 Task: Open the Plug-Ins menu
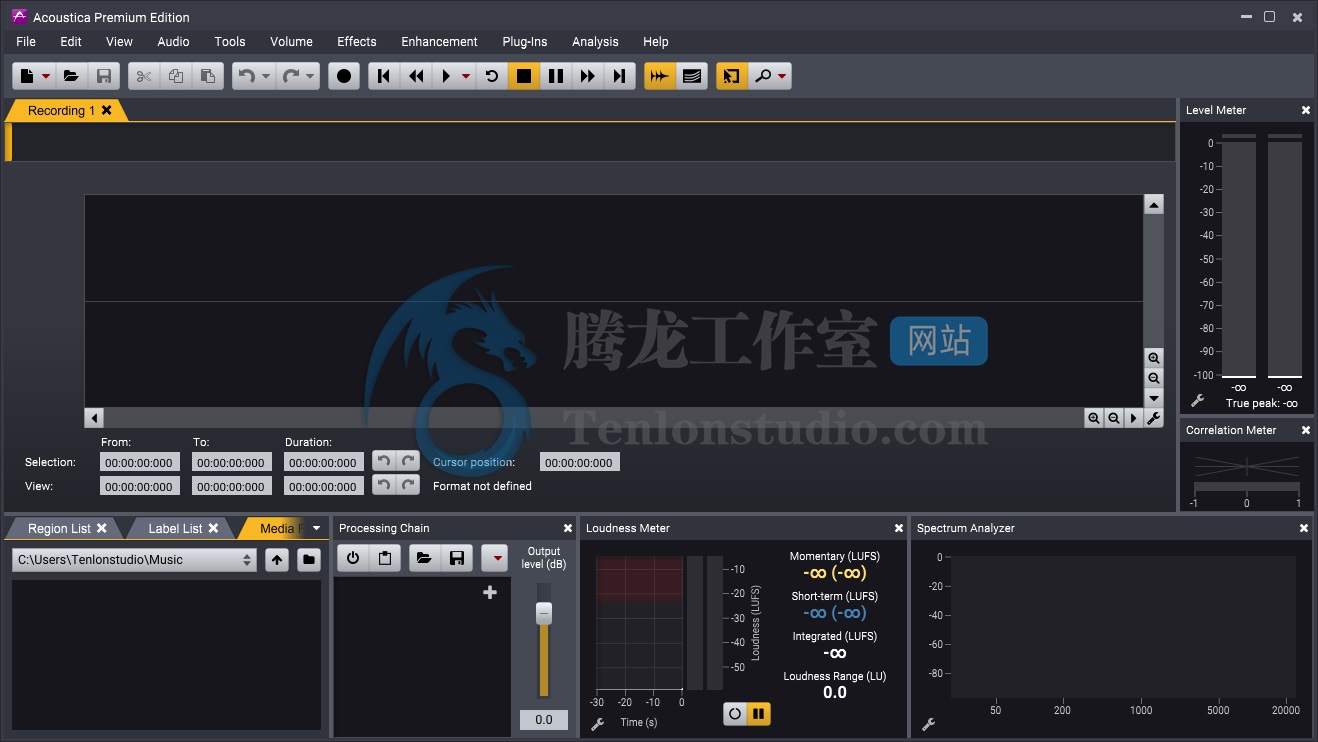(525, 41)
